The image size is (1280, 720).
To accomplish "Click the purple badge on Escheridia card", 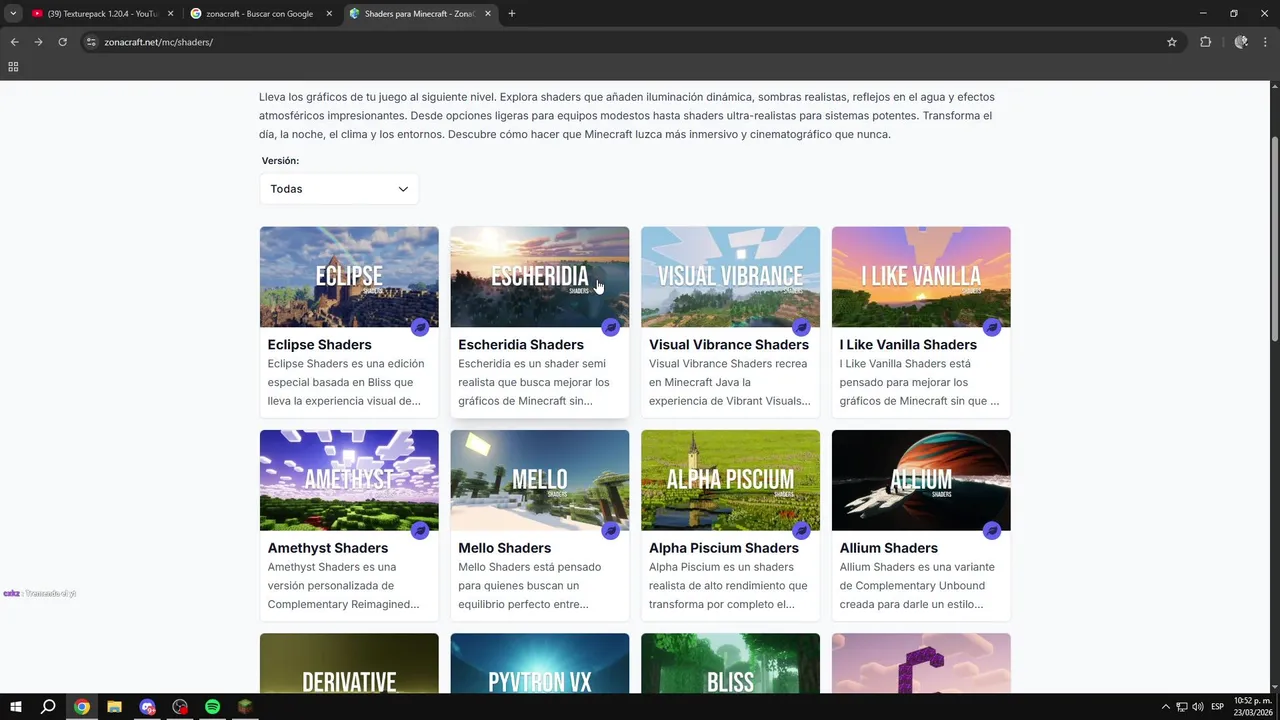I will [x=610, y=327].
